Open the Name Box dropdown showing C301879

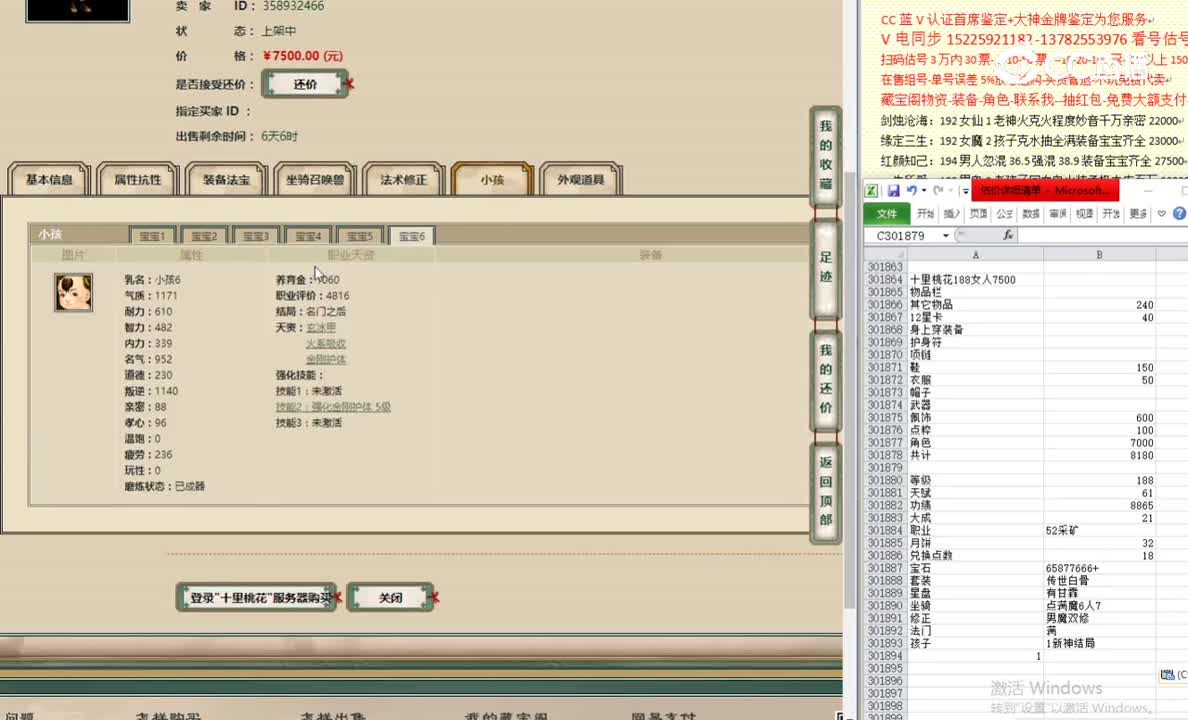coord(945,235)
